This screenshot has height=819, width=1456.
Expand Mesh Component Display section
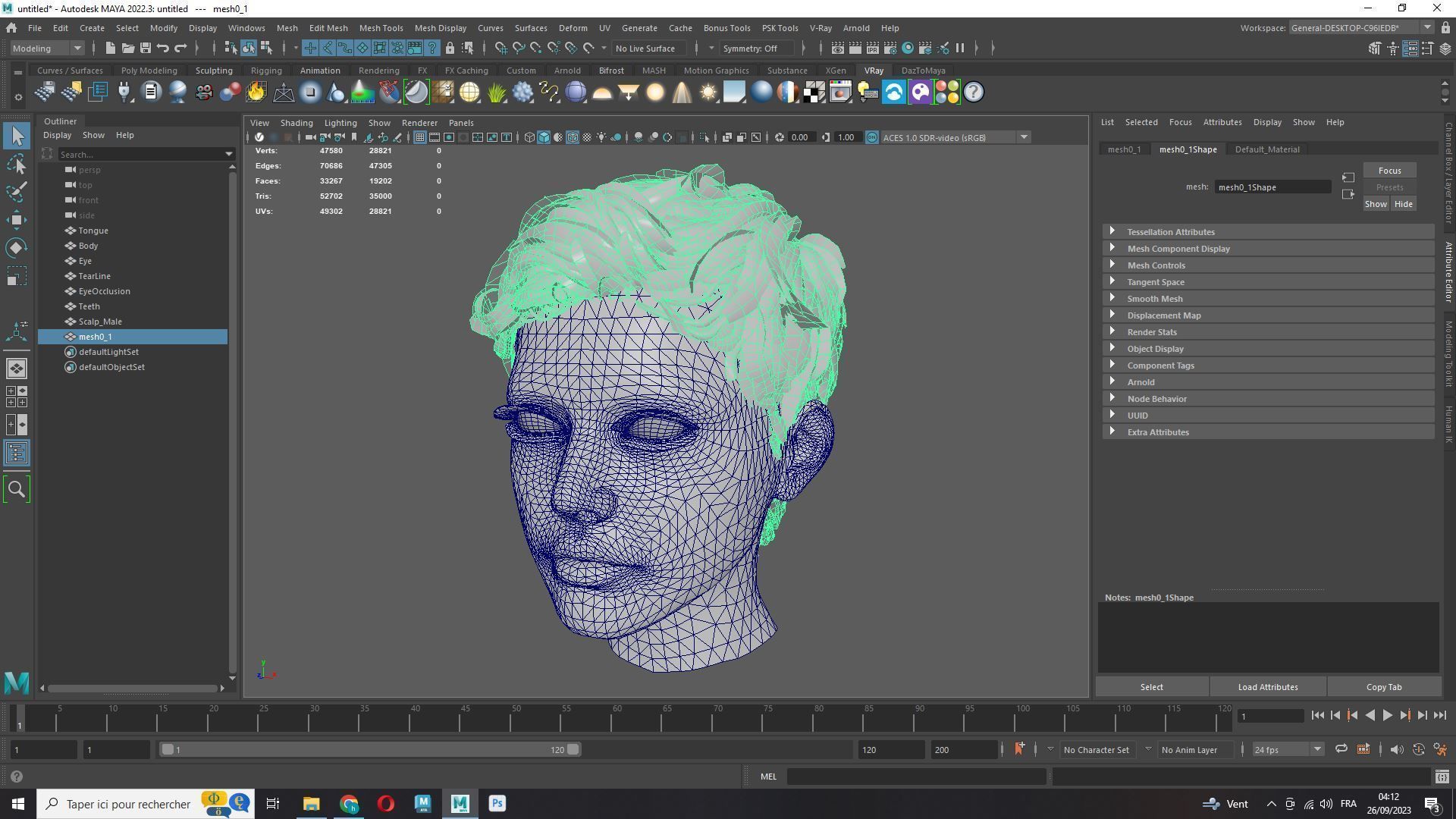1268,249
